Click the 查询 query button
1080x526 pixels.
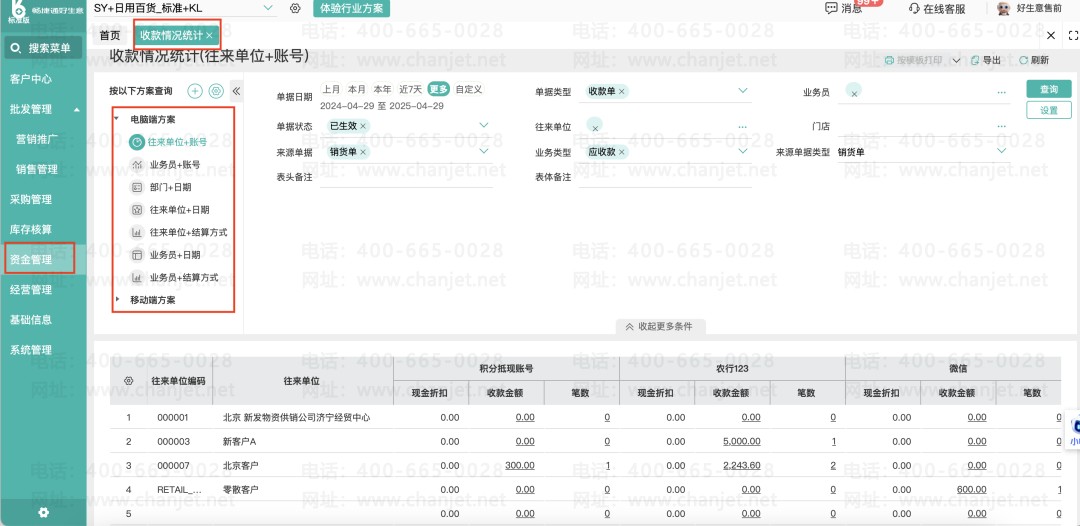pyautogui.click(x=1048, y=90)
